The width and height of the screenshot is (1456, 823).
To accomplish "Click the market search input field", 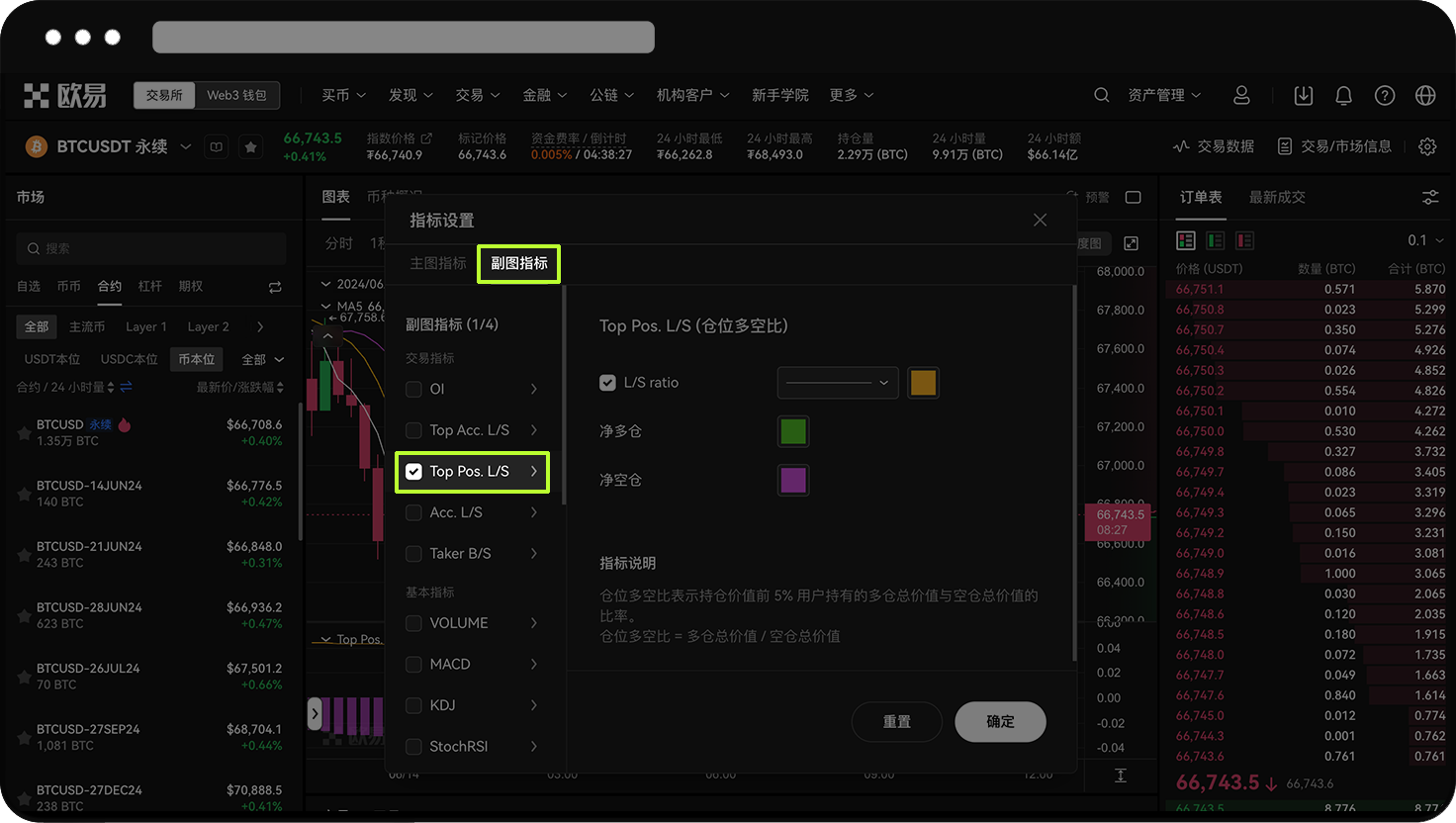I will pyautogui.click(x=148, y=248).
